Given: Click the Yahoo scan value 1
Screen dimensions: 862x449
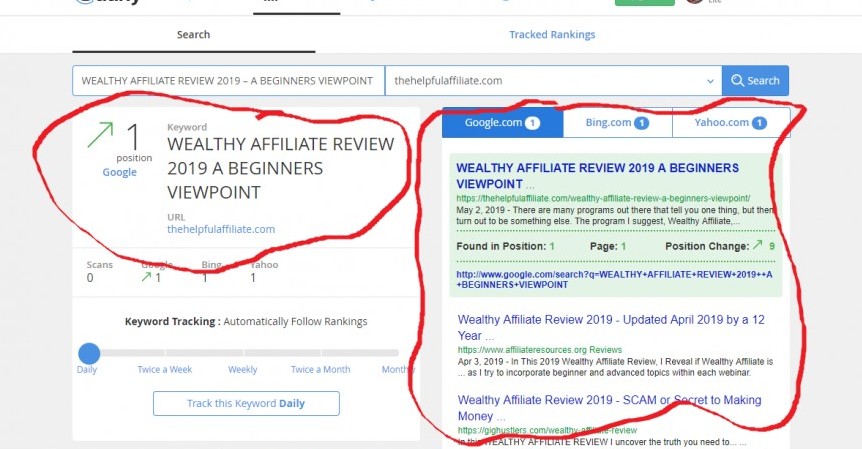Looking at the screenshot, I should (253, 278).
